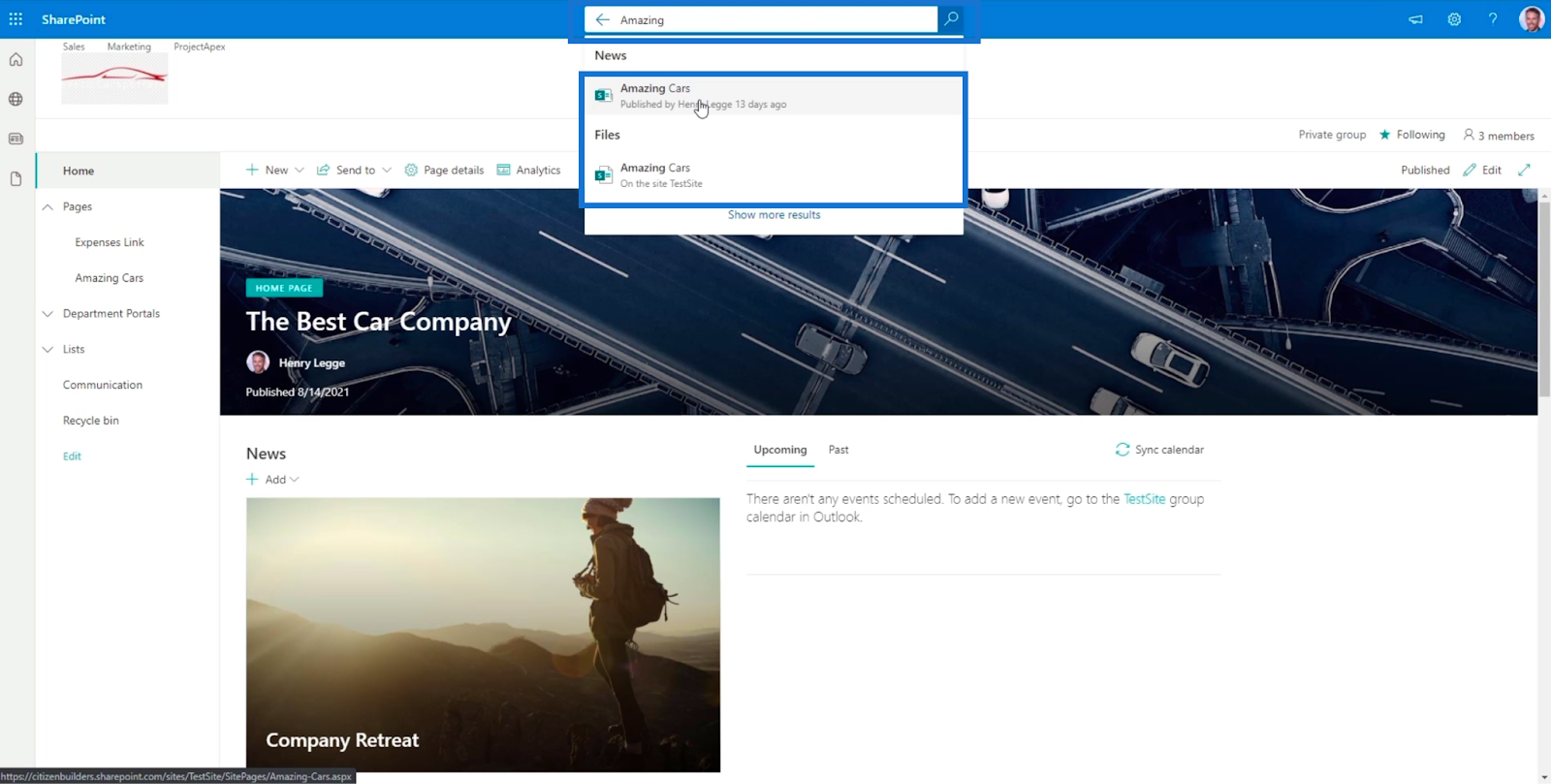Open the news icon in left rail

[16, 139]
